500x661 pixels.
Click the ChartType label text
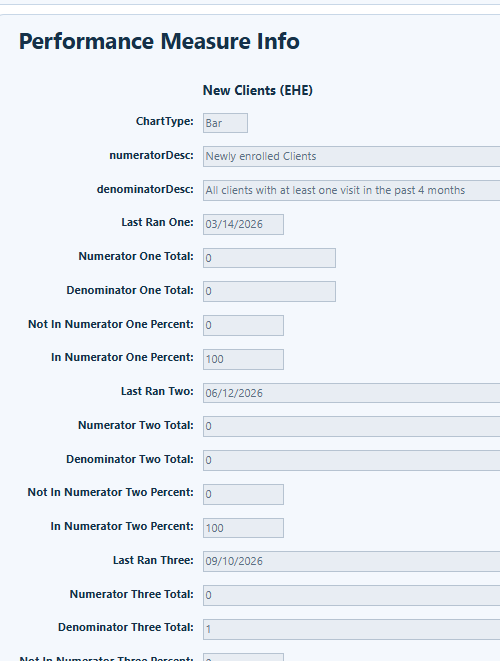(x=164, y=121)
